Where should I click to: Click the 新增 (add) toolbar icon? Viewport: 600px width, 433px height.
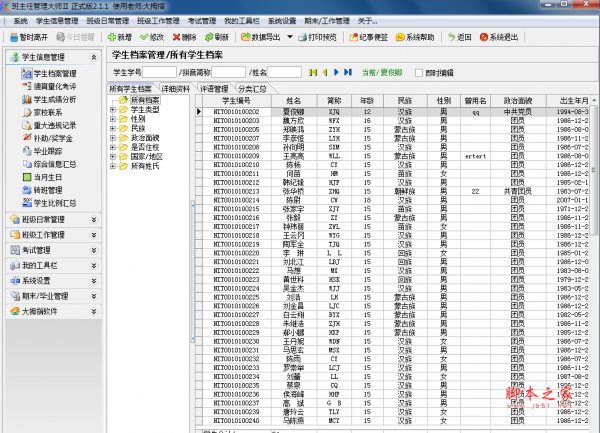pos(116,37)
